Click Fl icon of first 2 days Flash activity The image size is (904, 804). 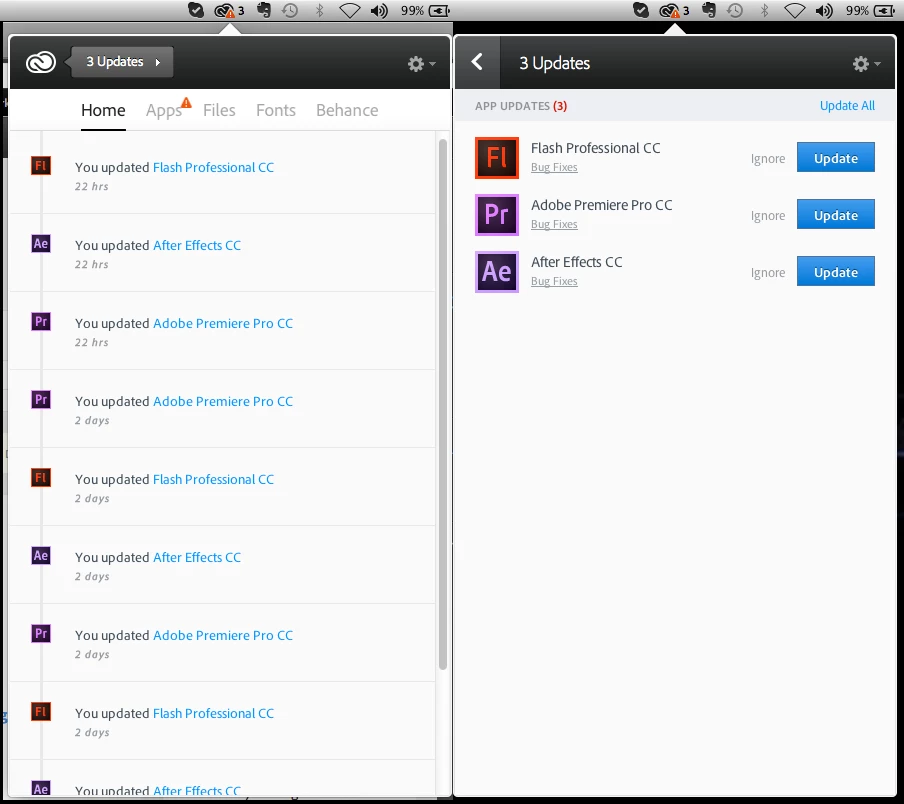coord(41,478)
